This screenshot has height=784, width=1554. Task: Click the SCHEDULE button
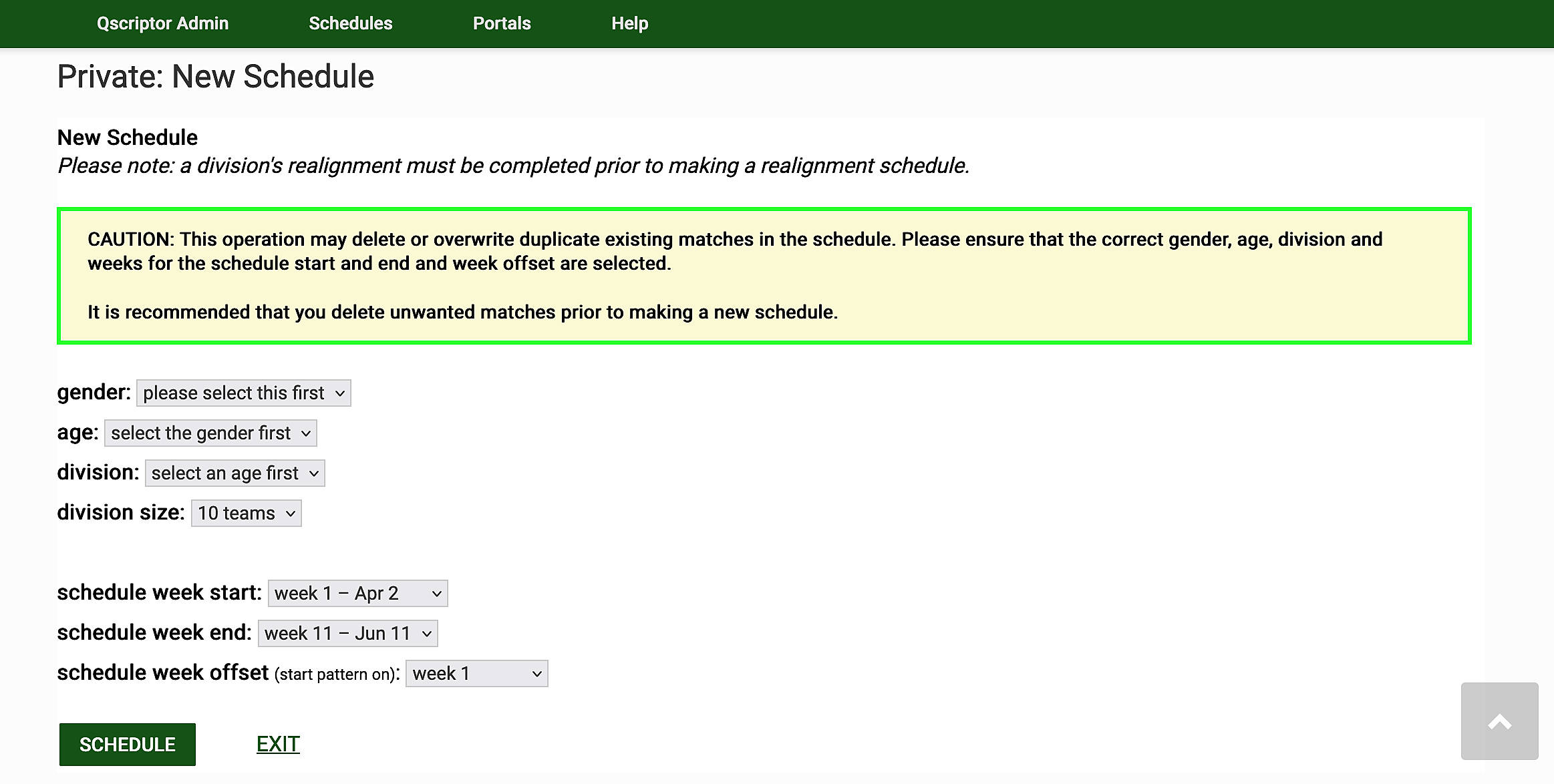point(127,744)
